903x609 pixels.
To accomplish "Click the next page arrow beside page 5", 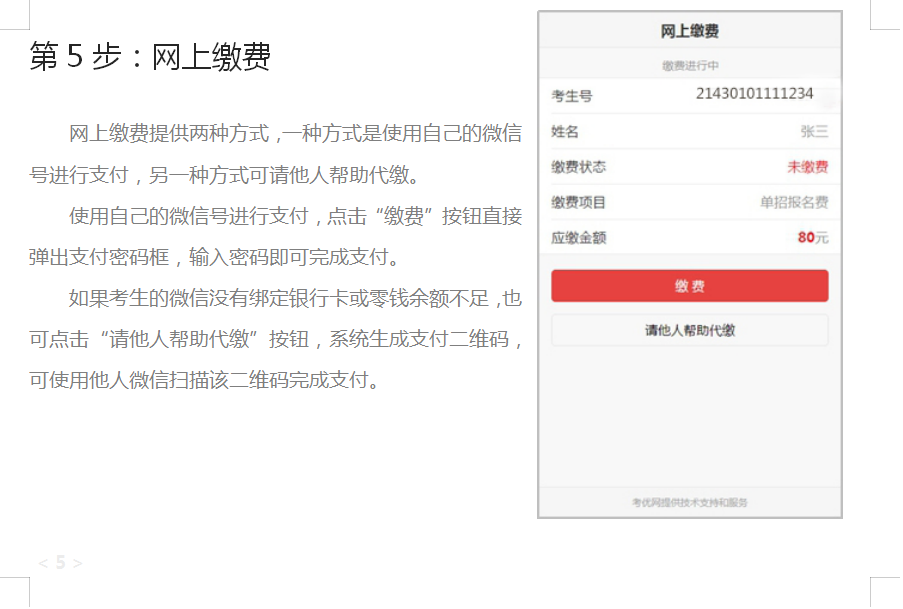I will (78, 563).
